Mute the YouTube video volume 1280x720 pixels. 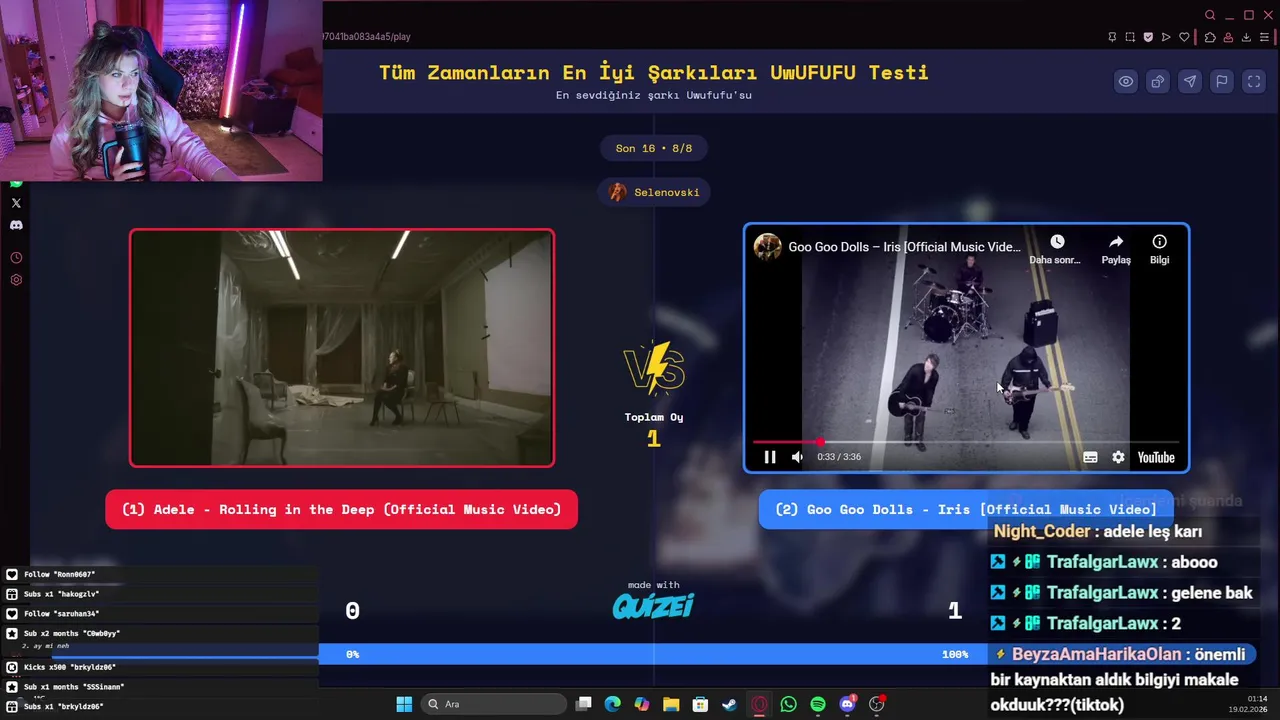click(x=797, y=457)
